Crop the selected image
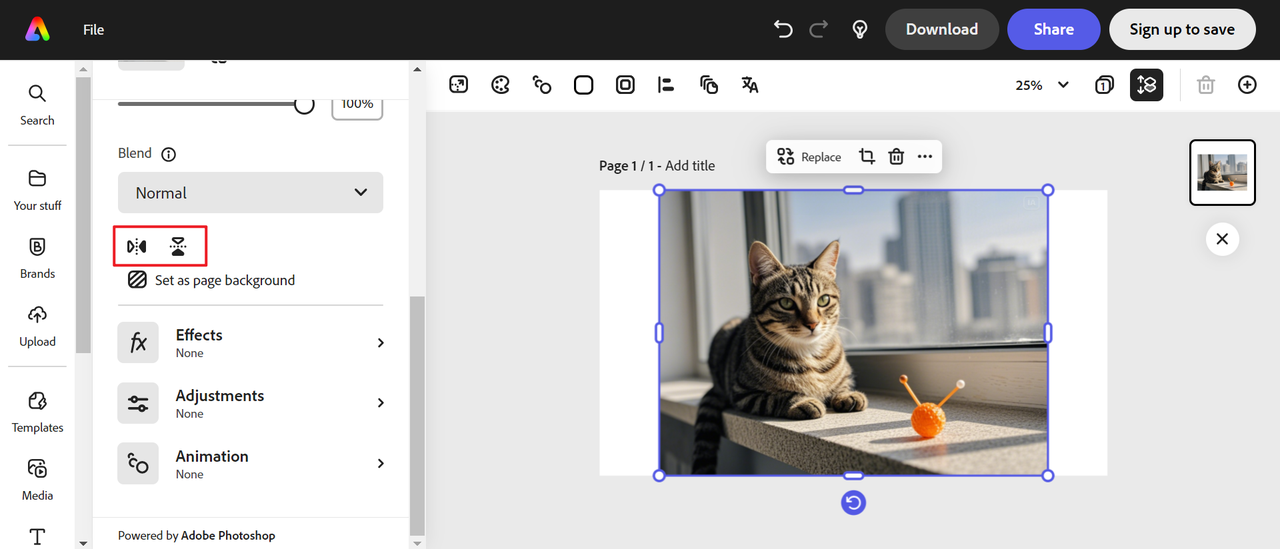The width and height of the screenshot is (1280, 549). [867, 156]
